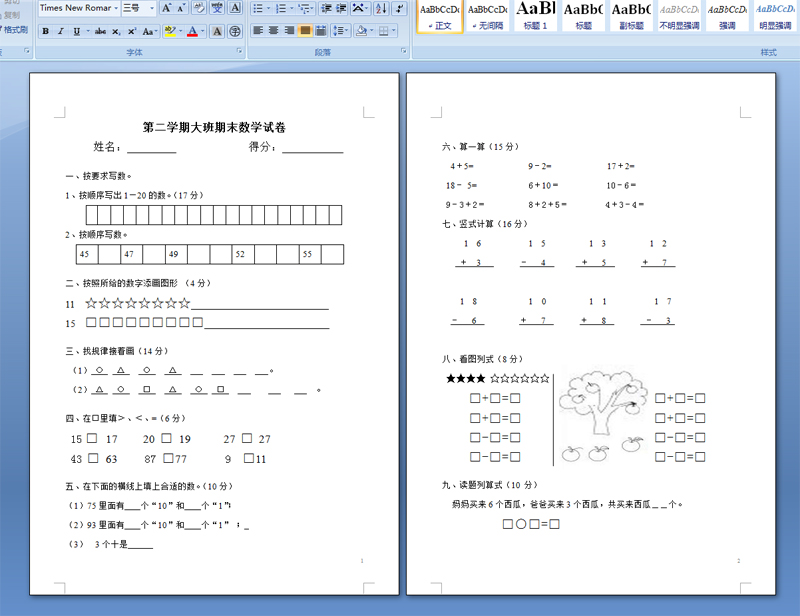Insert an enclosed character via the 字 icon

235,31
